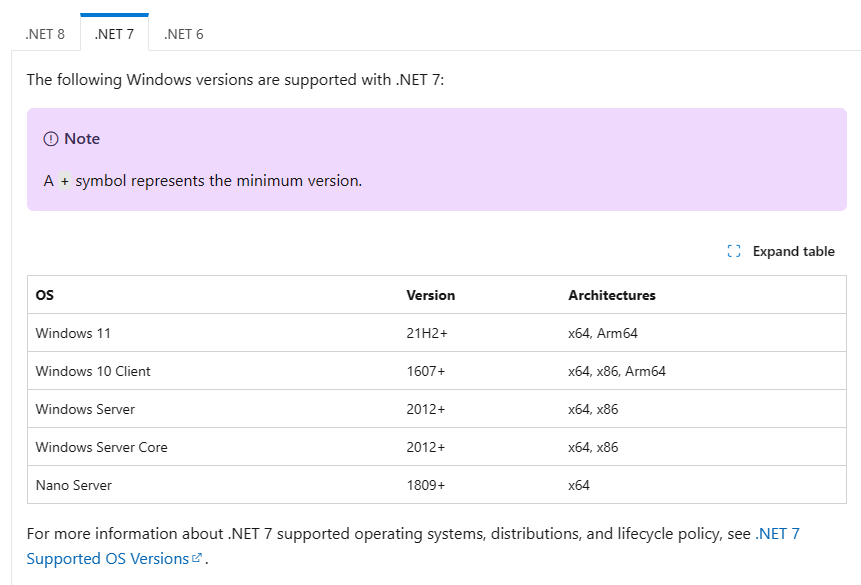Click the 1809+ version for Nano Server
Image resolution: width=861 pixels, height=585 pixels.
(x=427, y=485)
